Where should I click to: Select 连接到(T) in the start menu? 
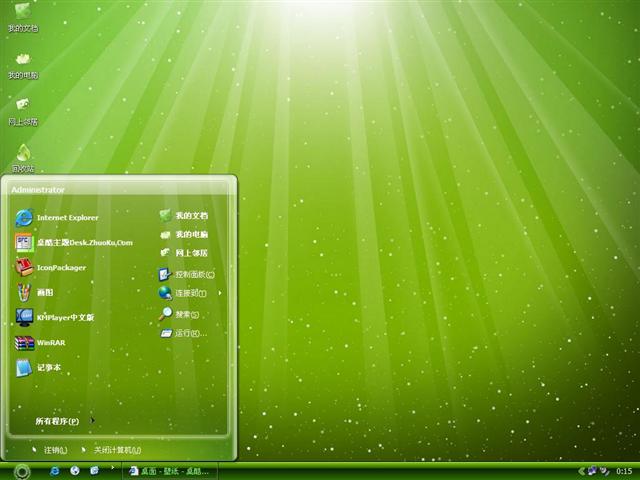182,293
